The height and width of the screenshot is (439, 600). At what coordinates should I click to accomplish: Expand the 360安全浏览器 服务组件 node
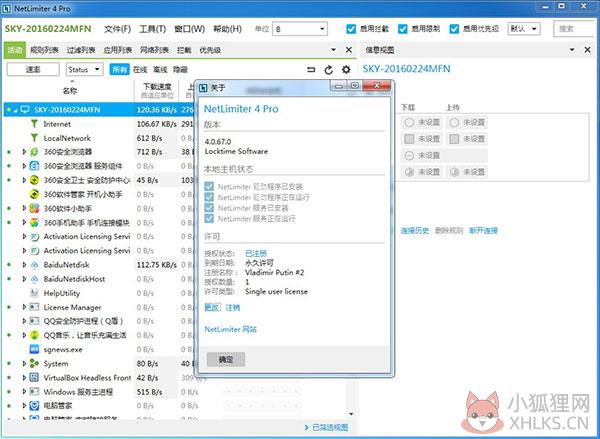click(x=24, y=166)
